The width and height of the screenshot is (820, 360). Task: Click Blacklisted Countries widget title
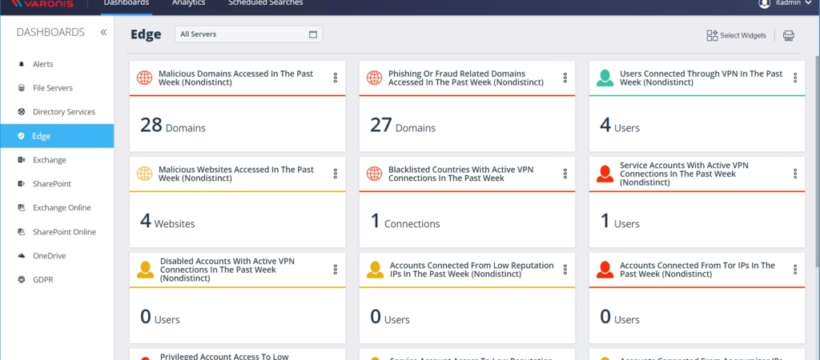pos(461,174)
